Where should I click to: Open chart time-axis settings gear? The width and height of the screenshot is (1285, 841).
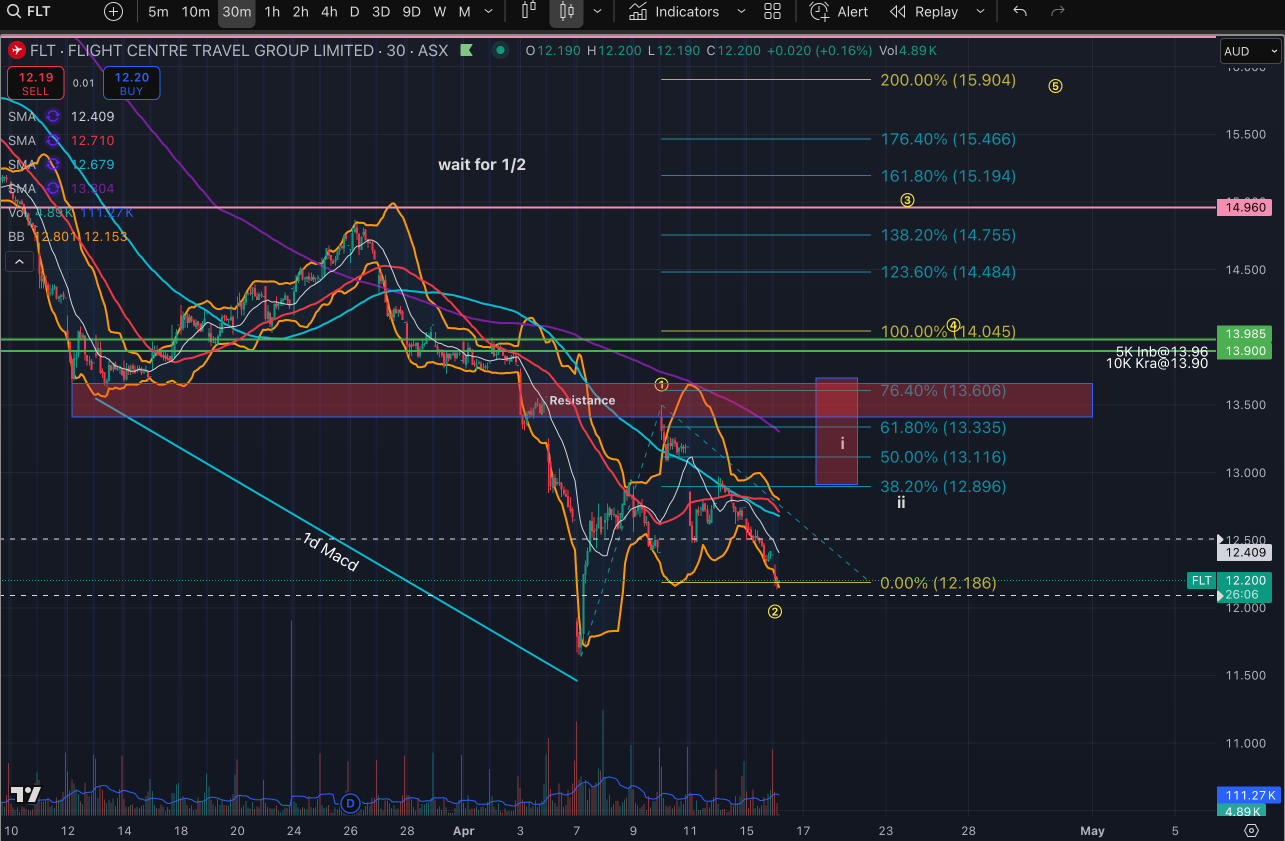coord(1251,830)
